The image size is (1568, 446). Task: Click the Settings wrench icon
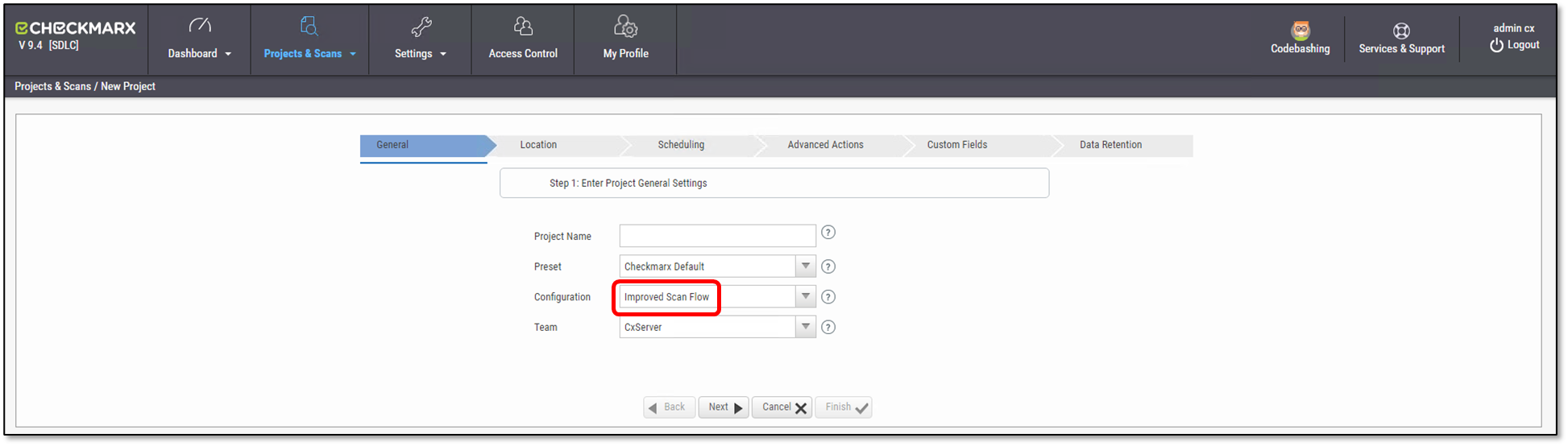421,27
